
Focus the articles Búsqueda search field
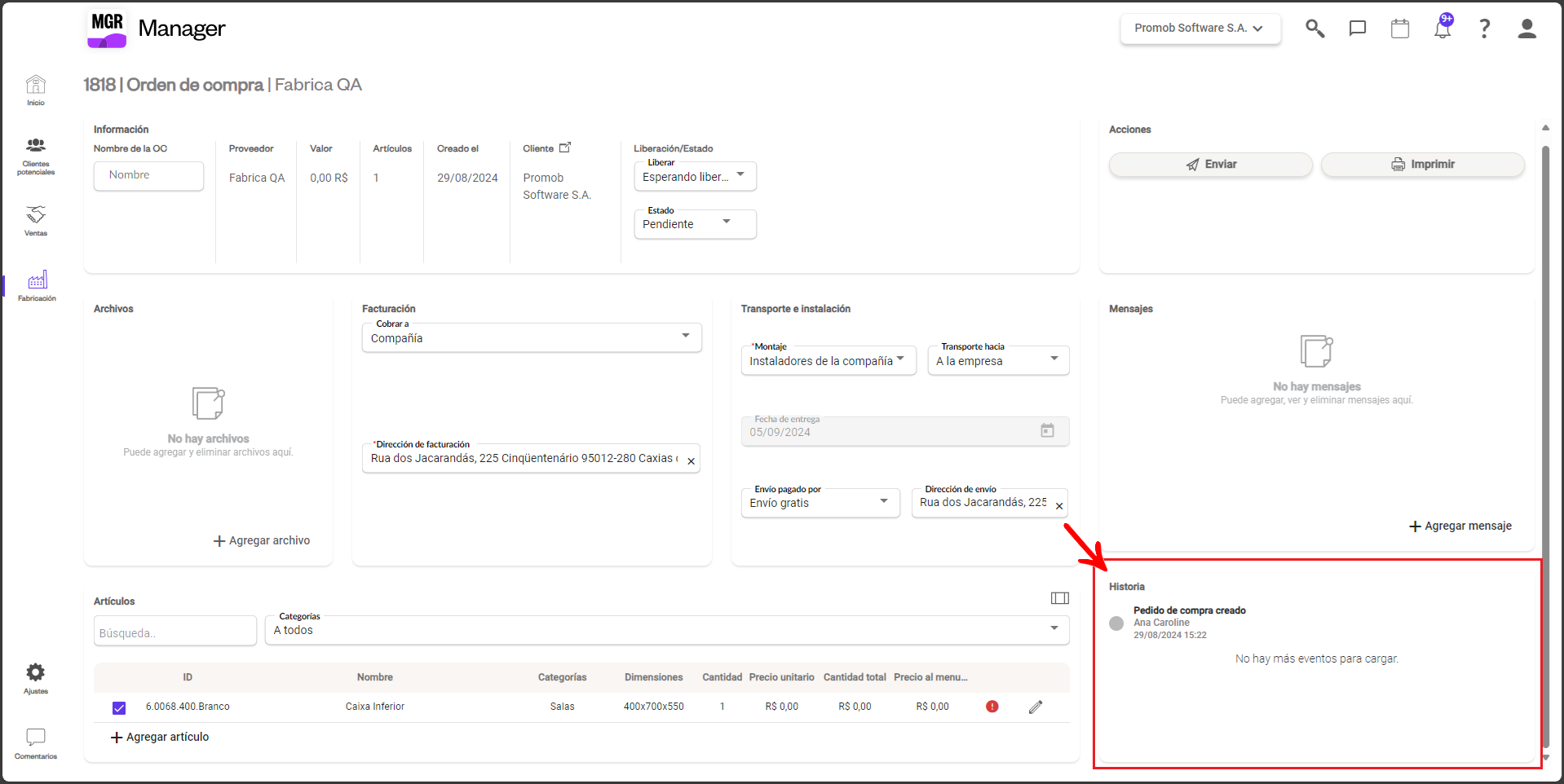175,631
